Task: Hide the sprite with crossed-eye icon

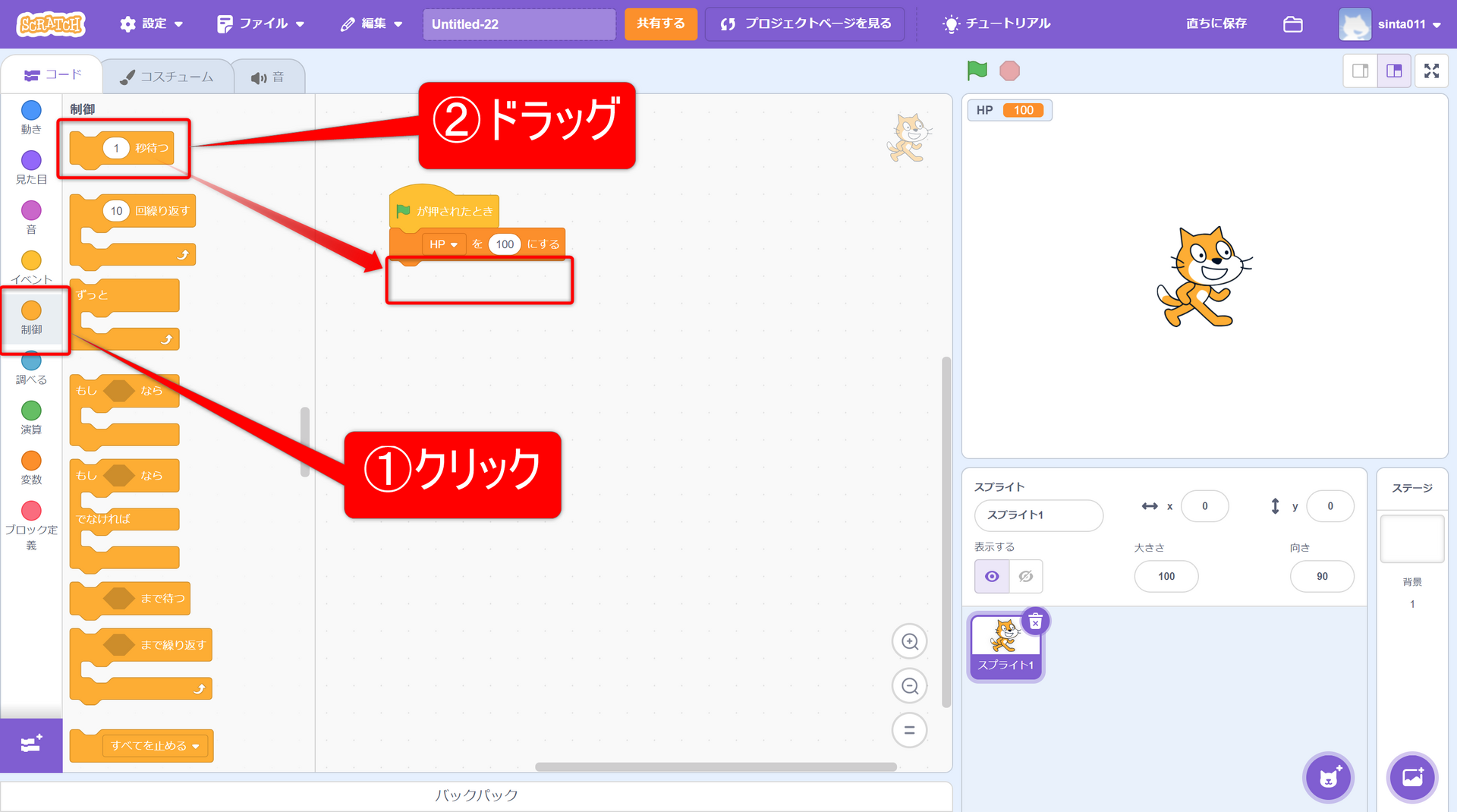Action: coord(1025,577)
